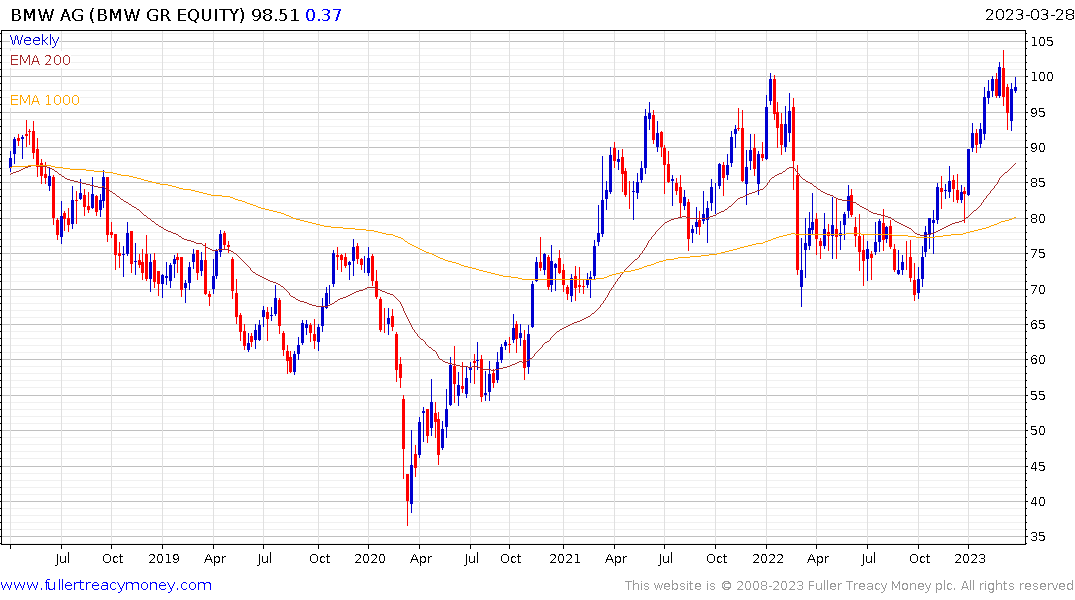Click the 75 price axis label
The height and width of the screenshot is (600, 1075).
1038,254
